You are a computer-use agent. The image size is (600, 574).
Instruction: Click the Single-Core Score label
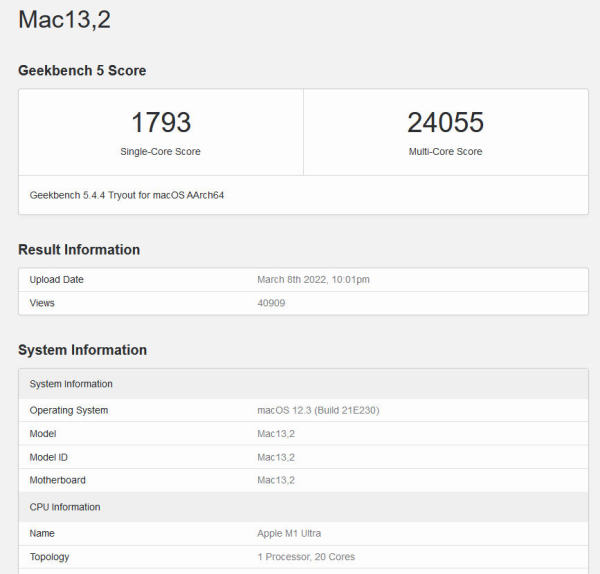[160, 152]
